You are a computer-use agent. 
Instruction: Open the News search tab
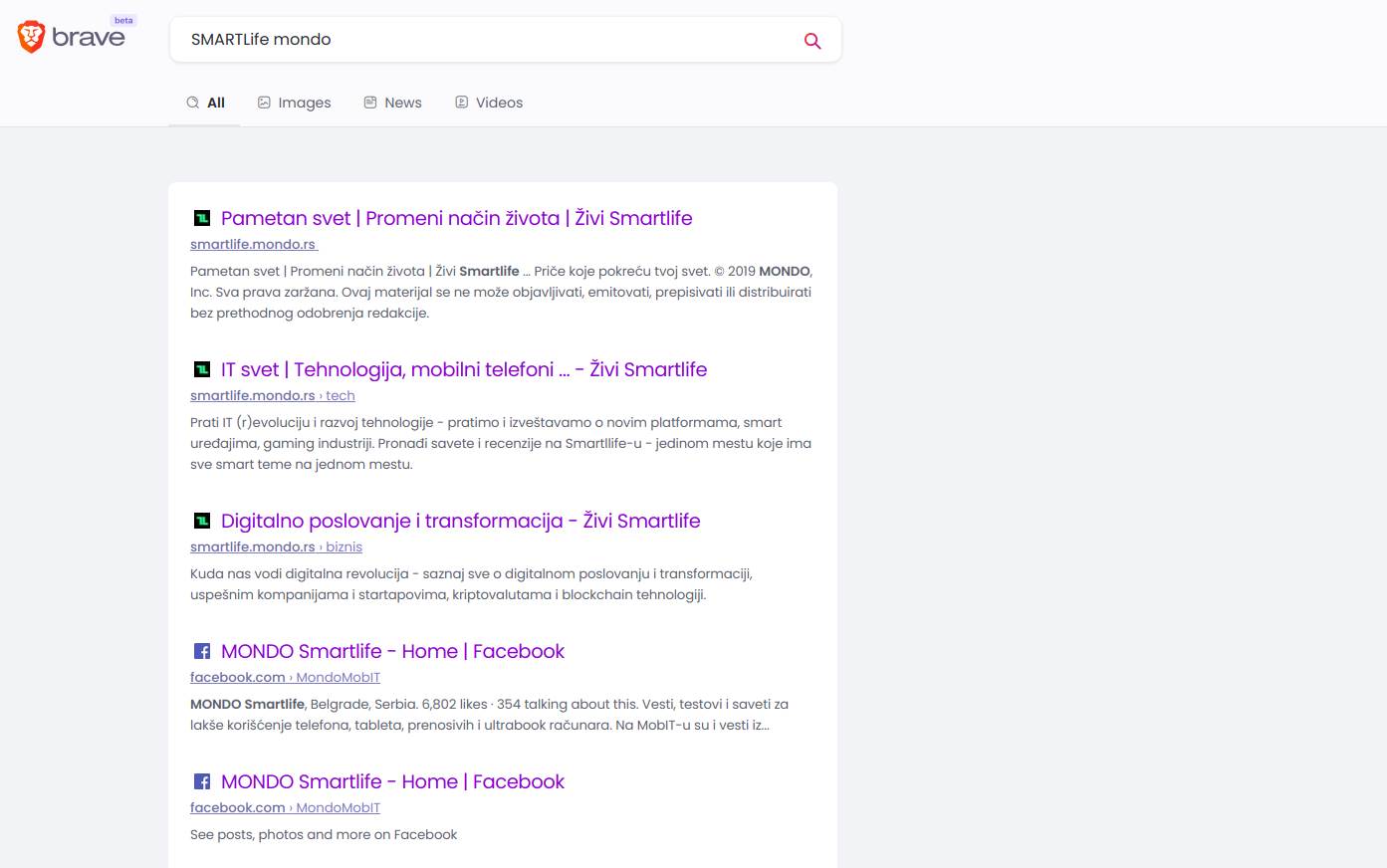[392, 103]
